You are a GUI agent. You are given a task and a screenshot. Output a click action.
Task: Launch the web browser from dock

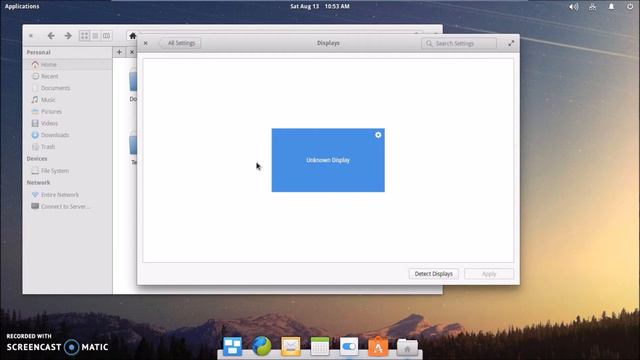(x=262, y=347)
